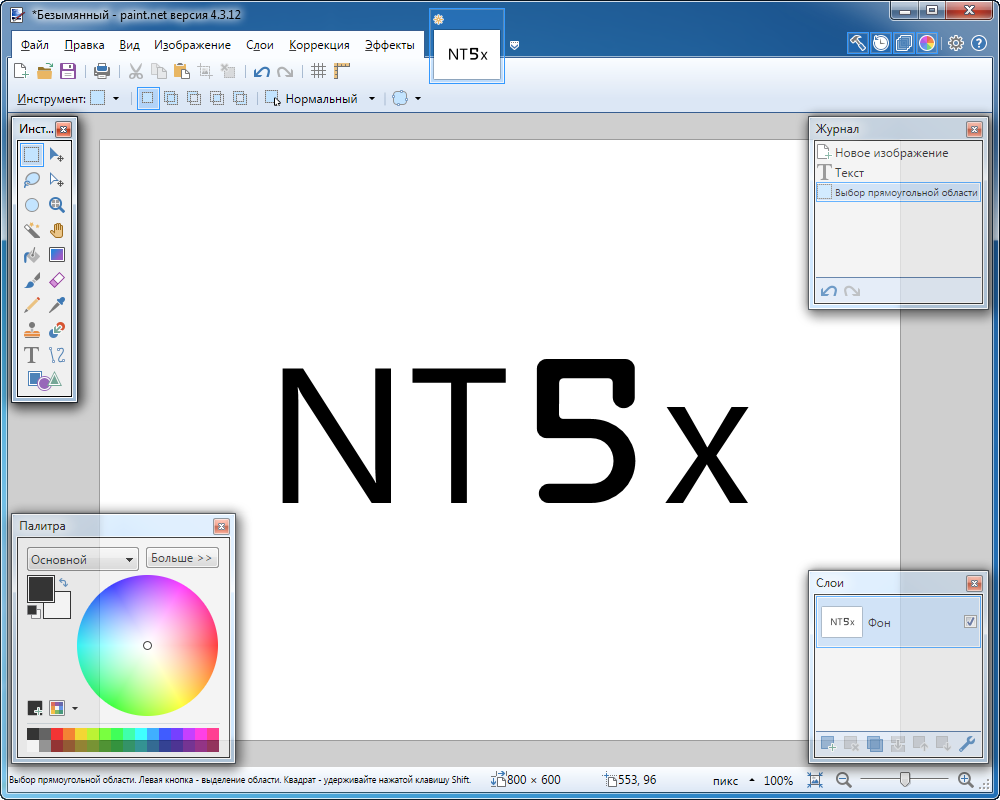
Task: Click the Print icon in toolbar
Action: coord(102,71)
